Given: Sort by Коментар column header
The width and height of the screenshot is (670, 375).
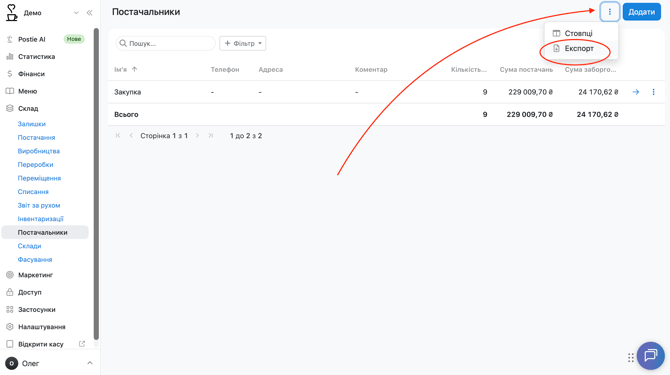Looking at the screenshot, I should [x=371, y=70].
